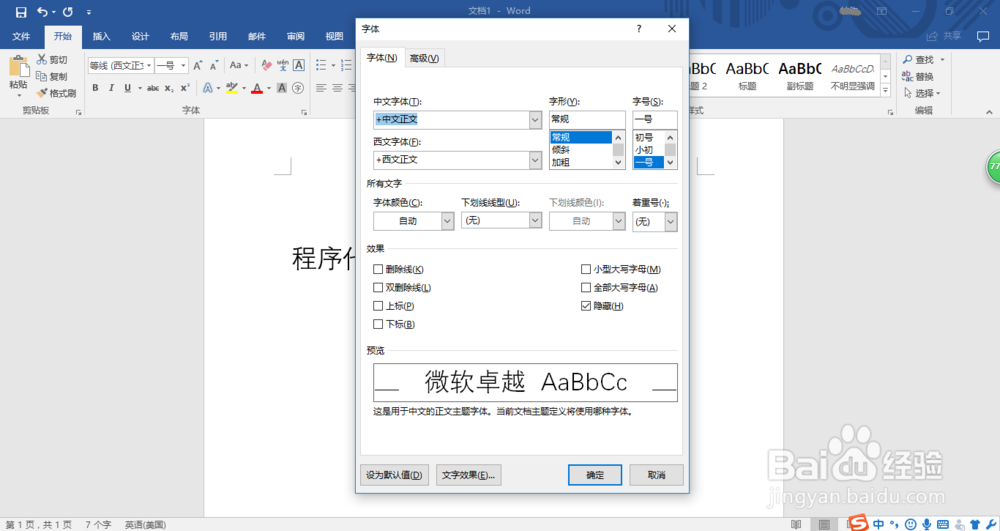Click the red font color A icon
1000x531 pixels.
(x=257, y=88)
